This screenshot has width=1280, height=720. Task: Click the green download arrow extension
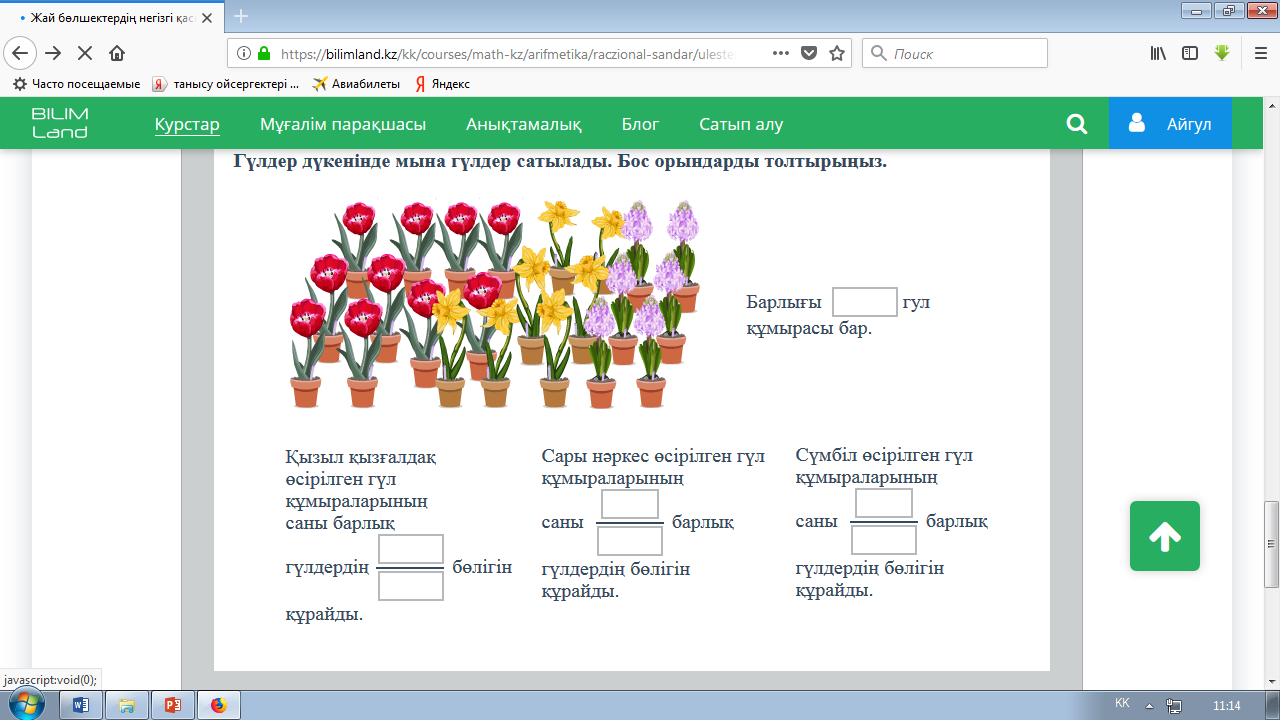coord(1222,53)
